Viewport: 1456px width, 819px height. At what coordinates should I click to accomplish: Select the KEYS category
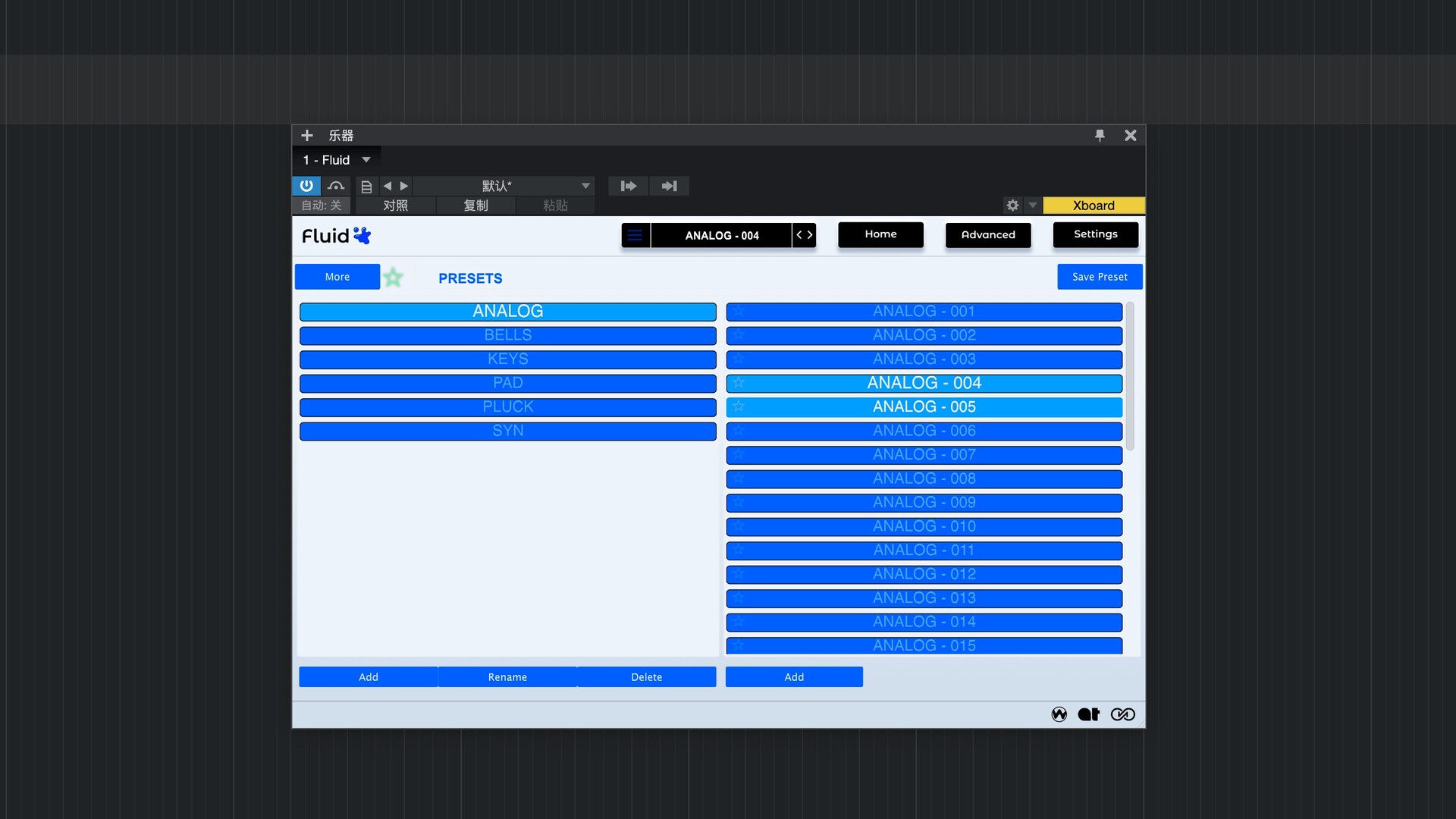point(508,359)
